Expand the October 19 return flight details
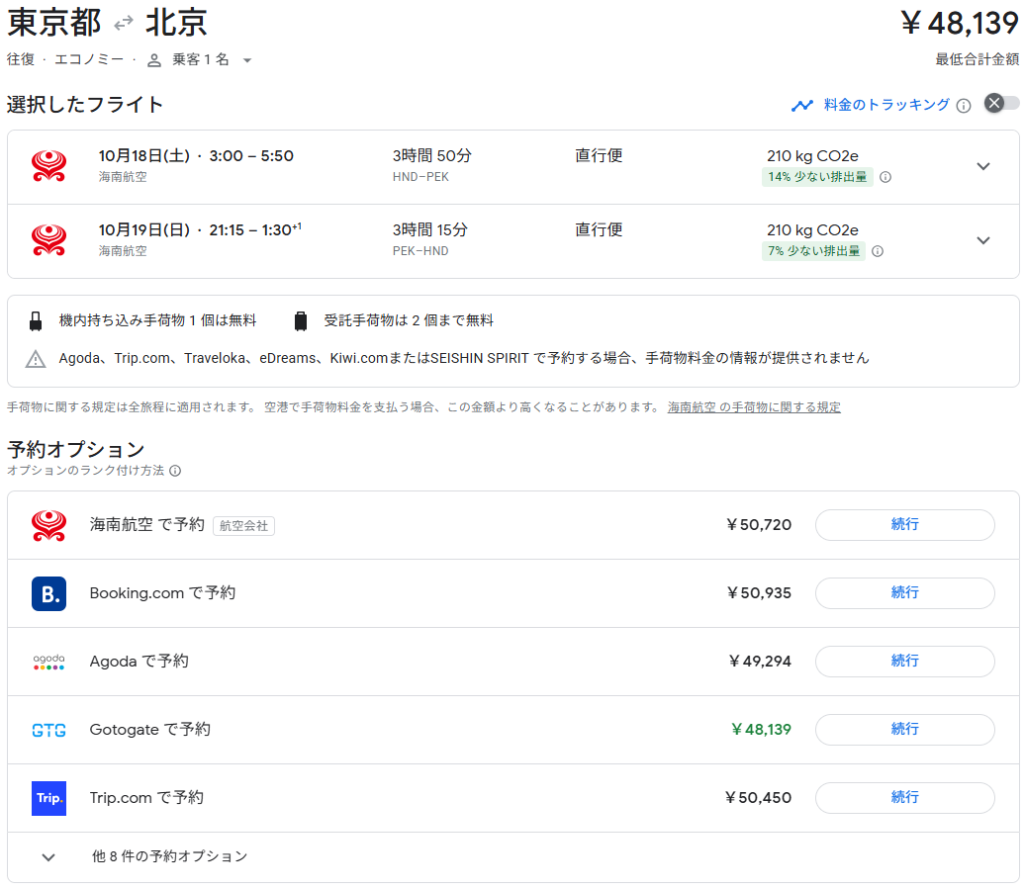The width and height of the screenshot is (1024, 889). [x=983, y=240]
